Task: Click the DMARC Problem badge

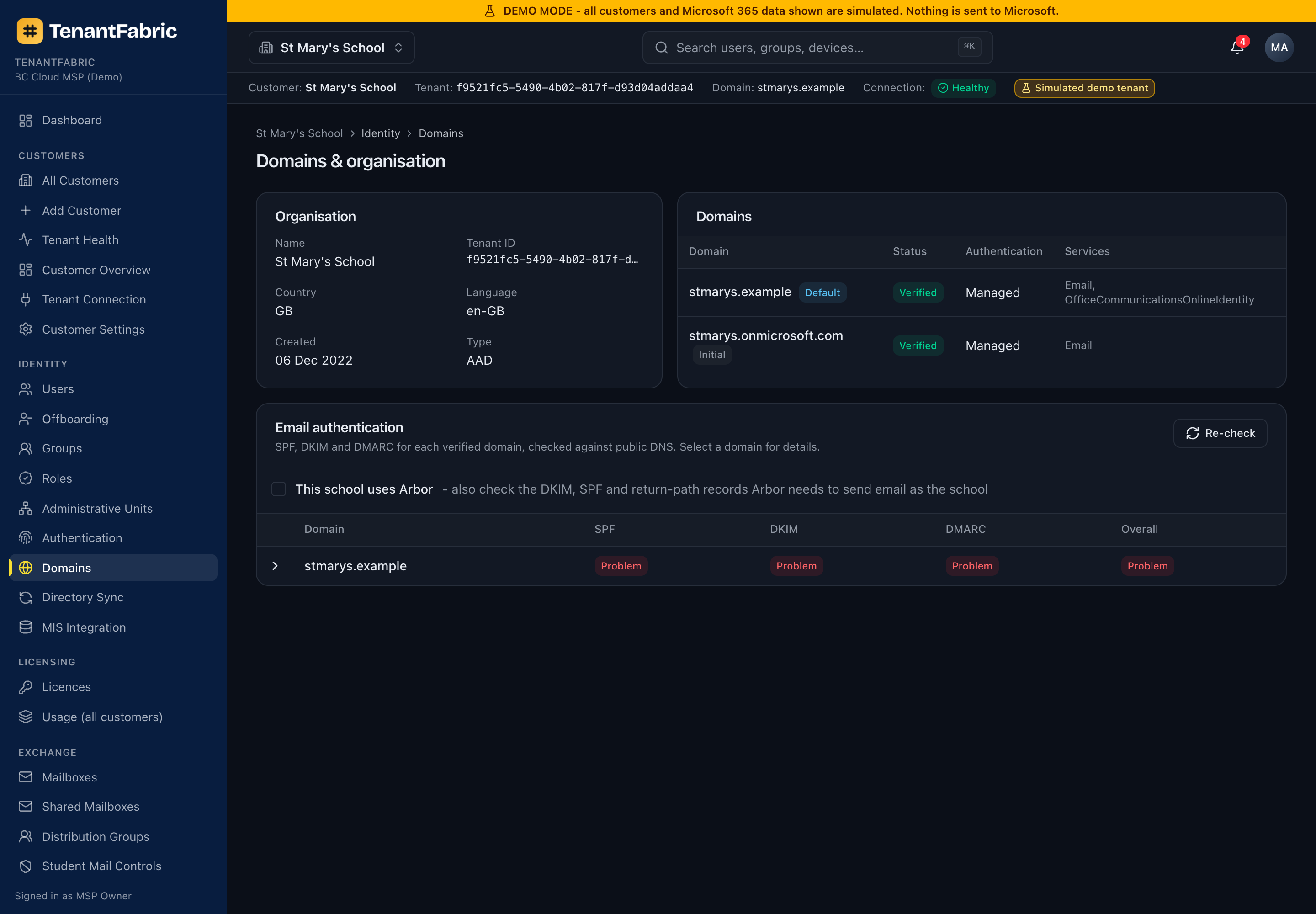Action: pyautogui.click(x=972, y=566)
